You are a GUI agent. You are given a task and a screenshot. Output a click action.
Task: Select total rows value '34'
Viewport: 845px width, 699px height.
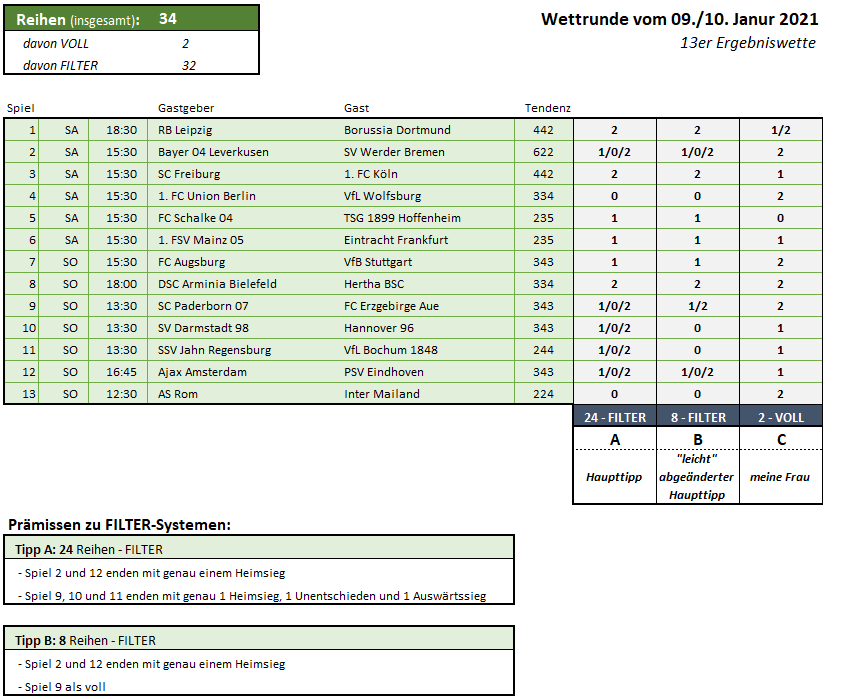coord(168,19)
